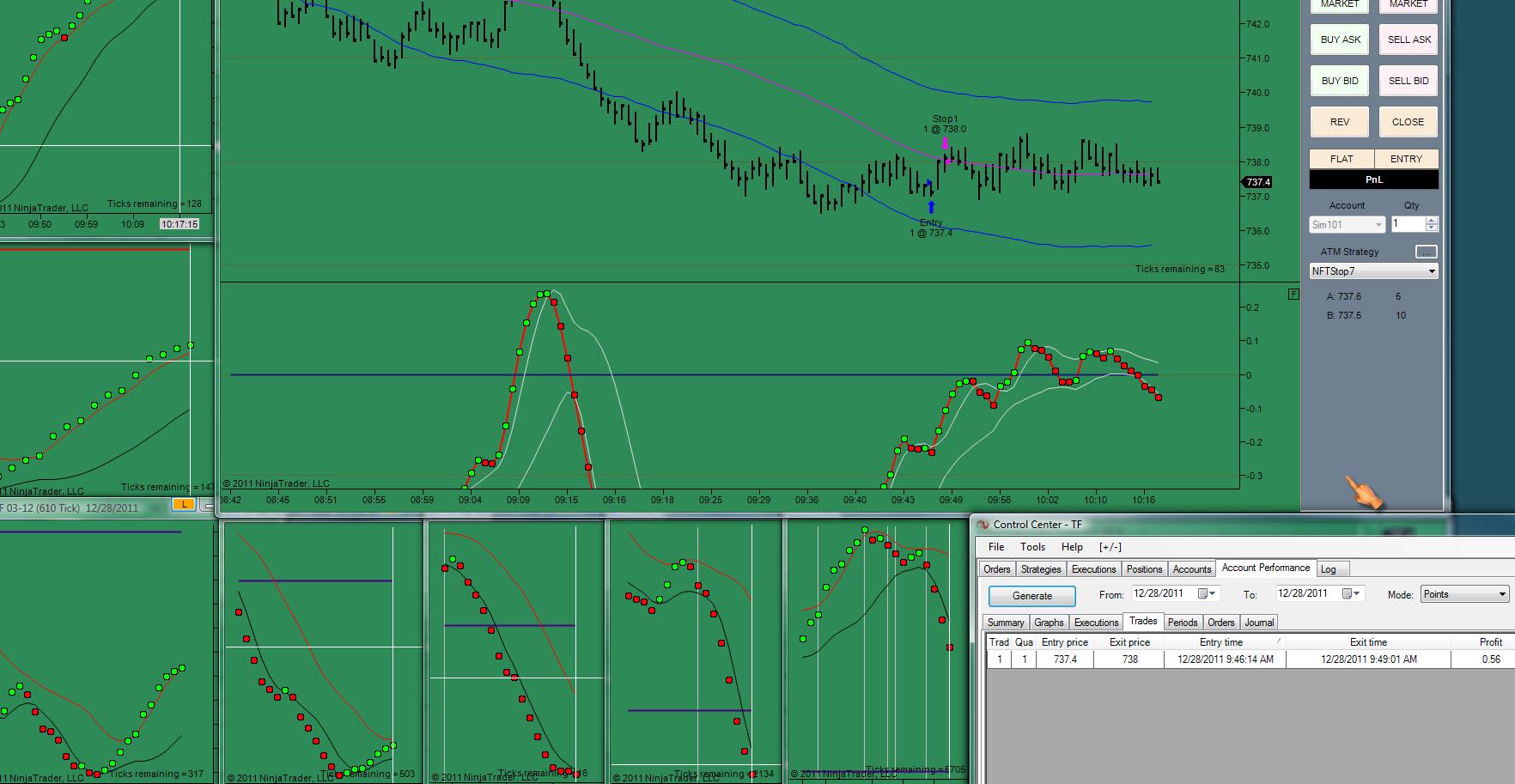Open the Graphs sub-tab
The height and width of the screenshot is (784, 1515).
click(x=1049, y=623)
